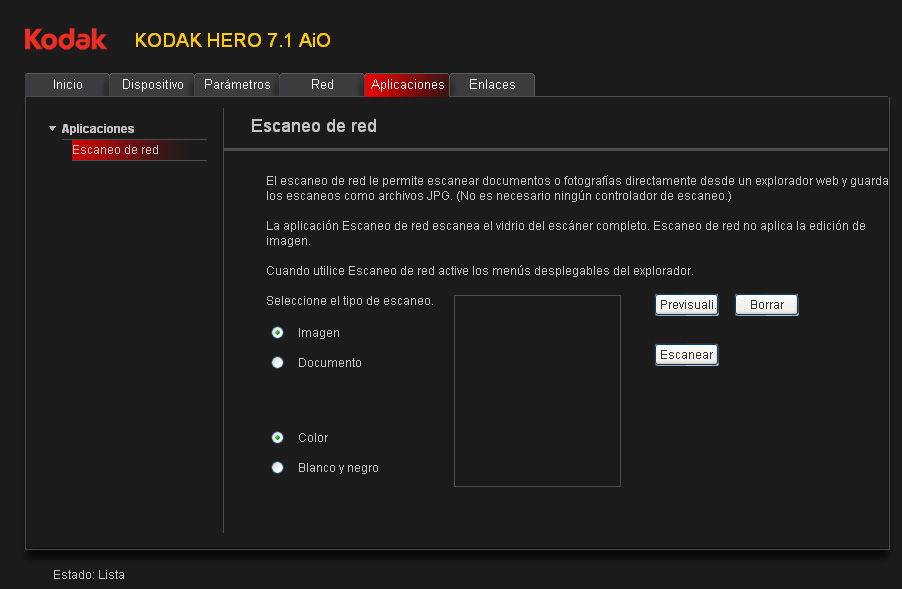
Task: Choose the Documento scan type
Action: (277, 362)
